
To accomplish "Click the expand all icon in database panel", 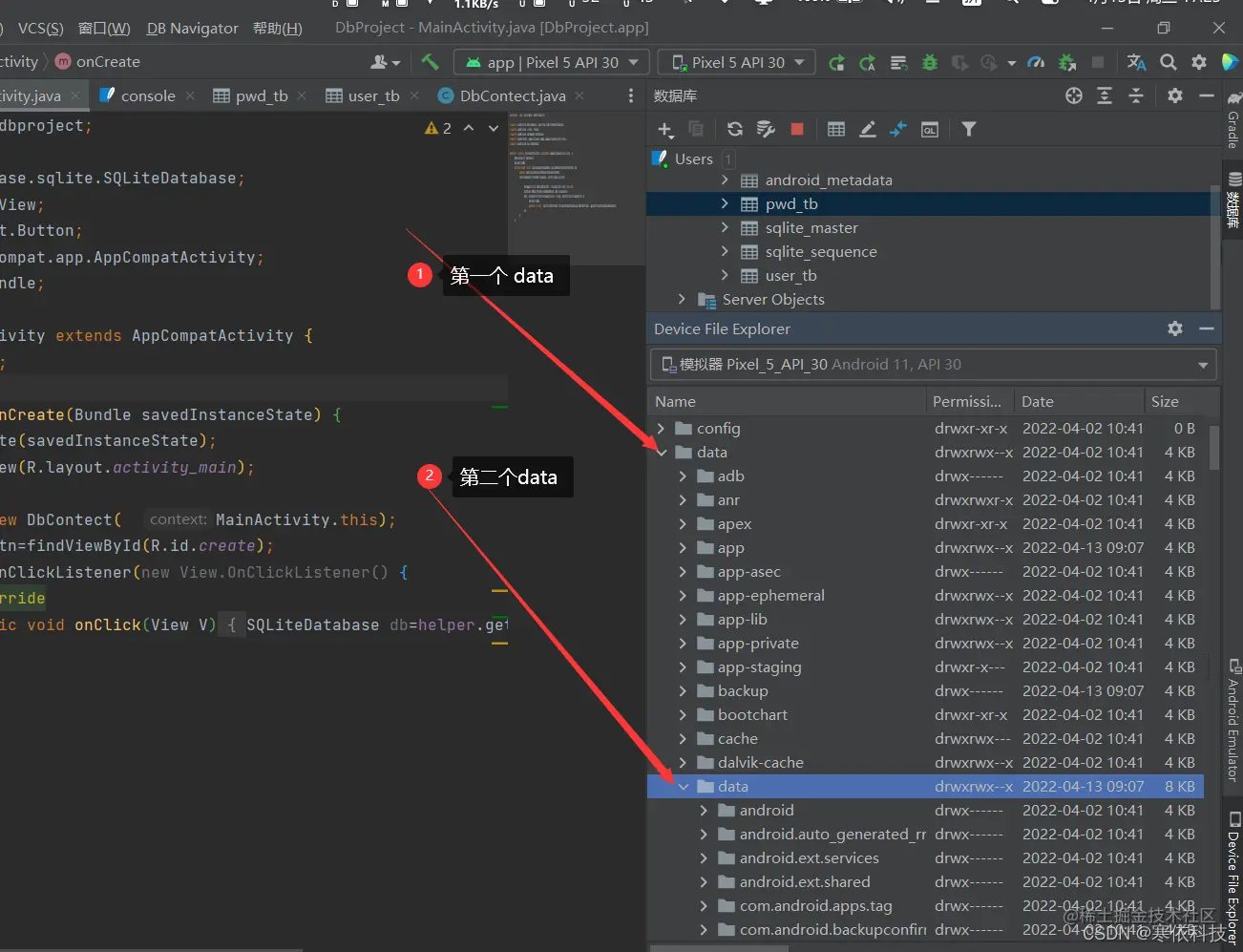I will point(1105,95).
